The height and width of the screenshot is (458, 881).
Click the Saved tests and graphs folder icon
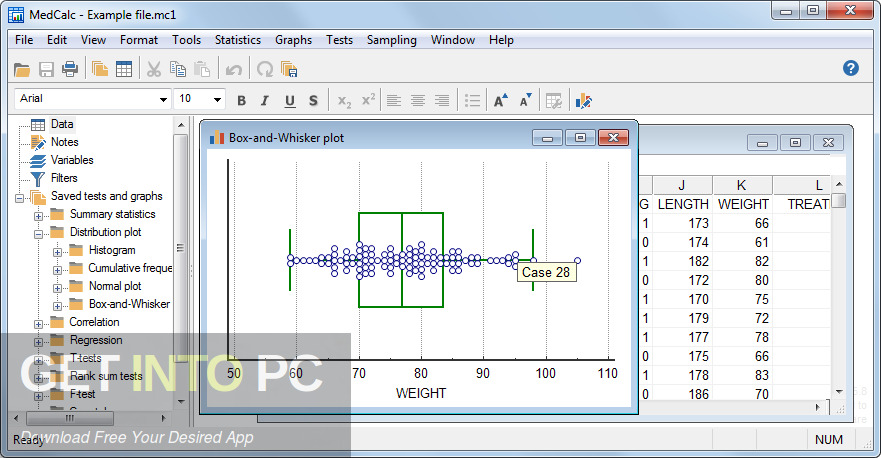(x=38, y=197)
